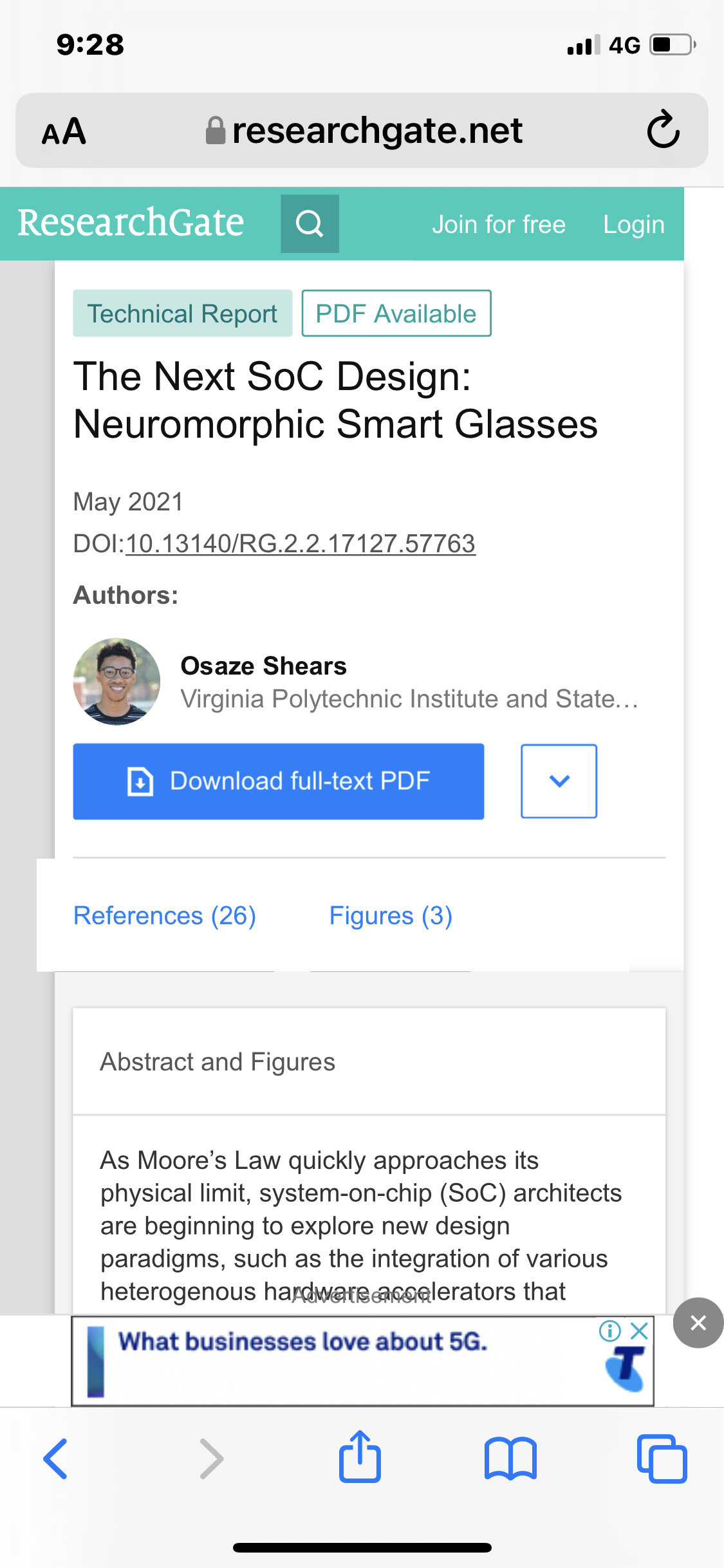Click Download full-text PDF button
Screen dimensions: 724x1568
coord(279,781)
